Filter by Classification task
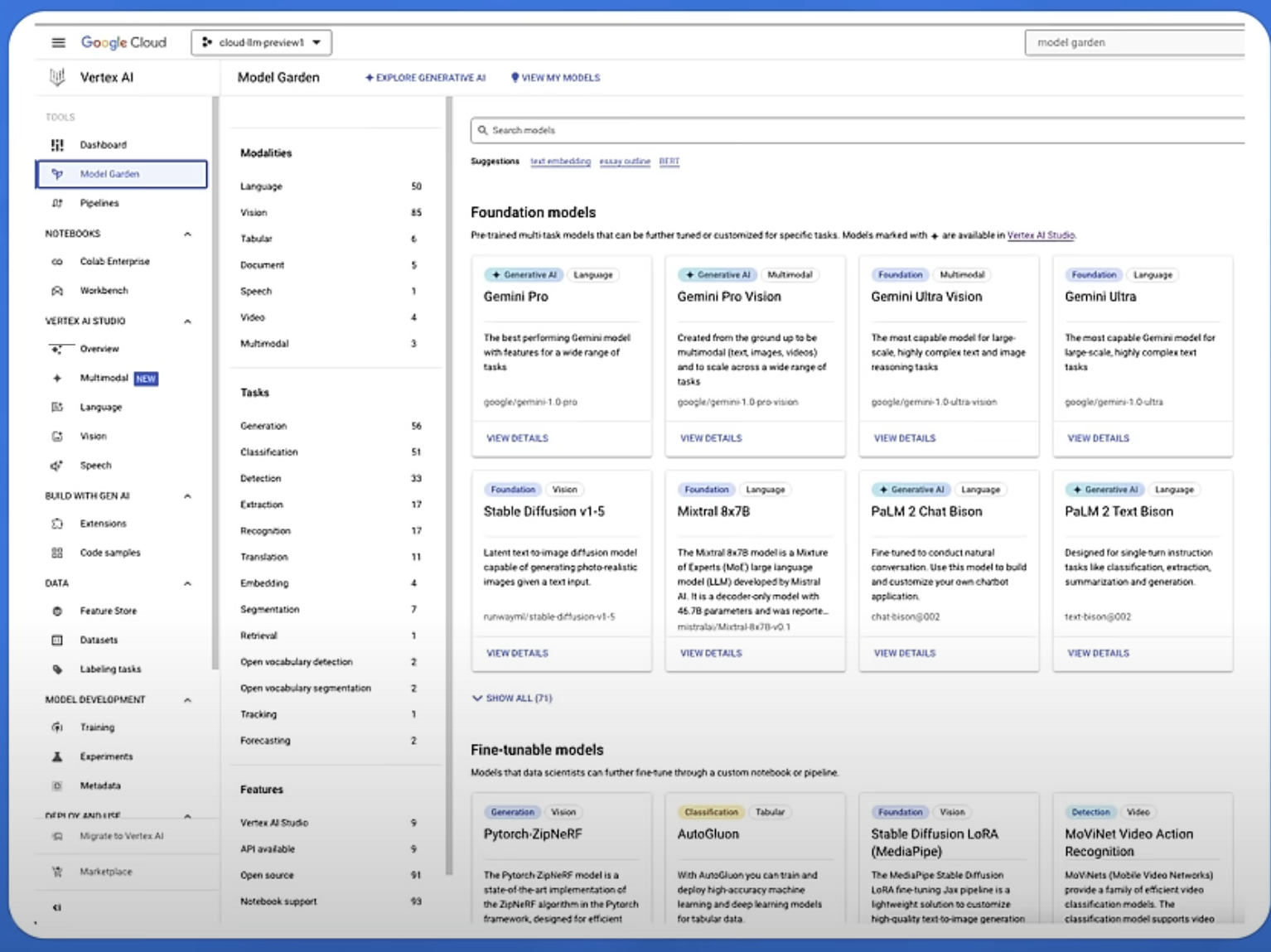The width and height of the screenshot is (1271, 952). point(331,452)
